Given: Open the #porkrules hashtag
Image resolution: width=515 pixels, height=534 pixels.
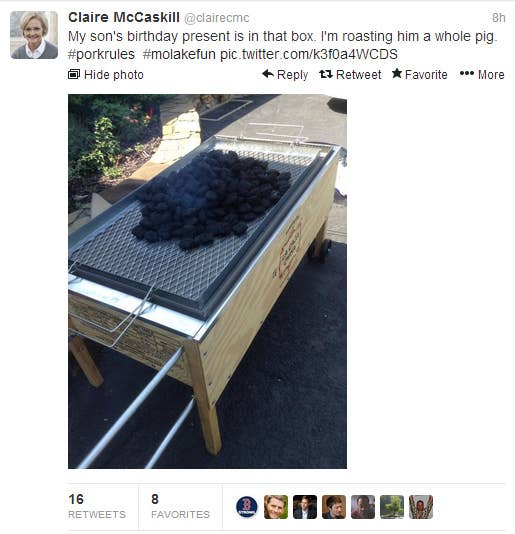Looking at the screenshot, I should (x=101, y=54).
